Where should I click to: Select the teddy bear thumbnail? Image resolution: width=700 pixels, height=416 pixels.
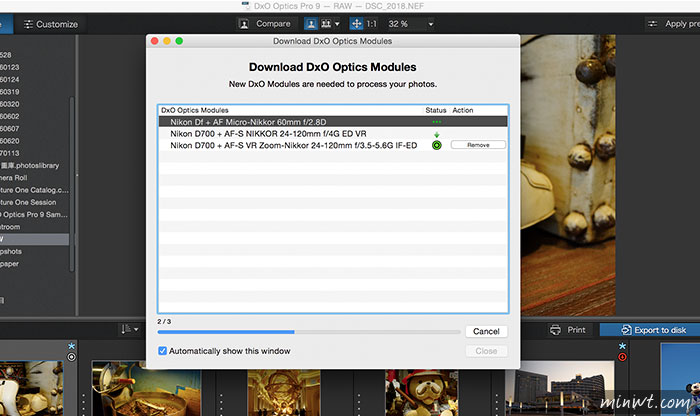point(421,393)
